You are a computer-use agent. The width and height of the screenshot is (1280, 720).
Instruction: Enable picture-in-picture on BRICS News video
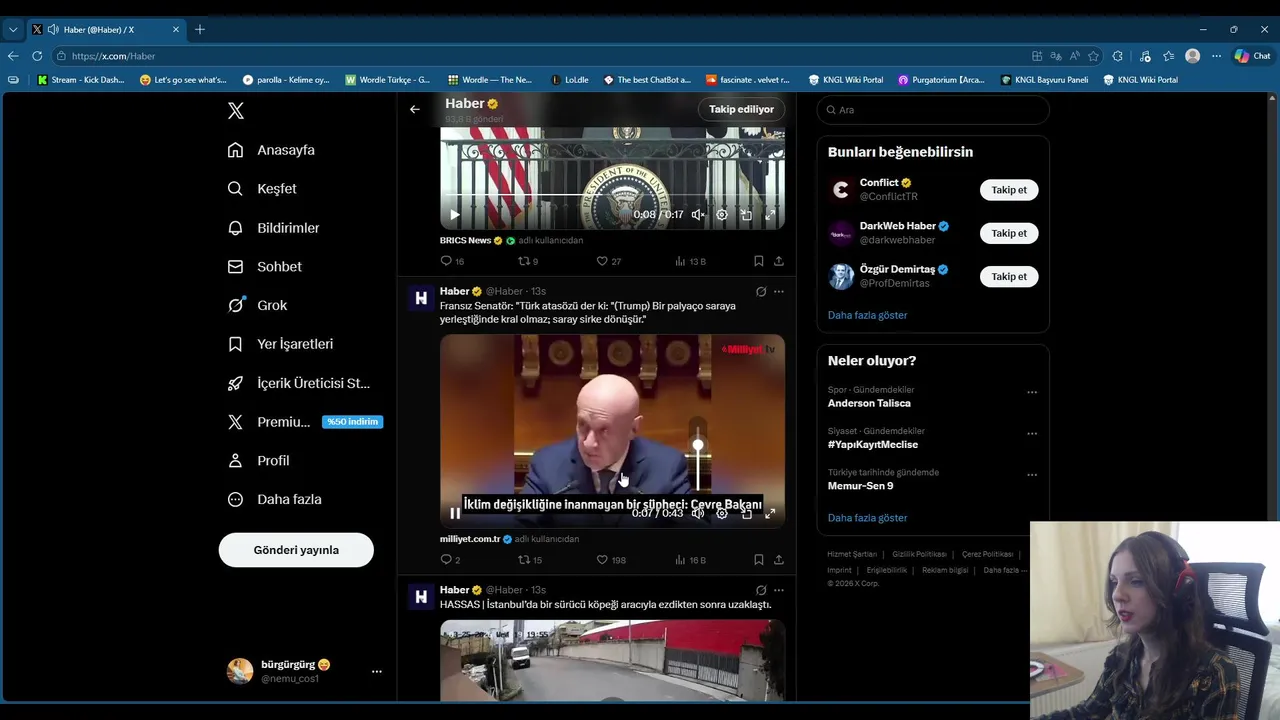click(x=746, y=214)
